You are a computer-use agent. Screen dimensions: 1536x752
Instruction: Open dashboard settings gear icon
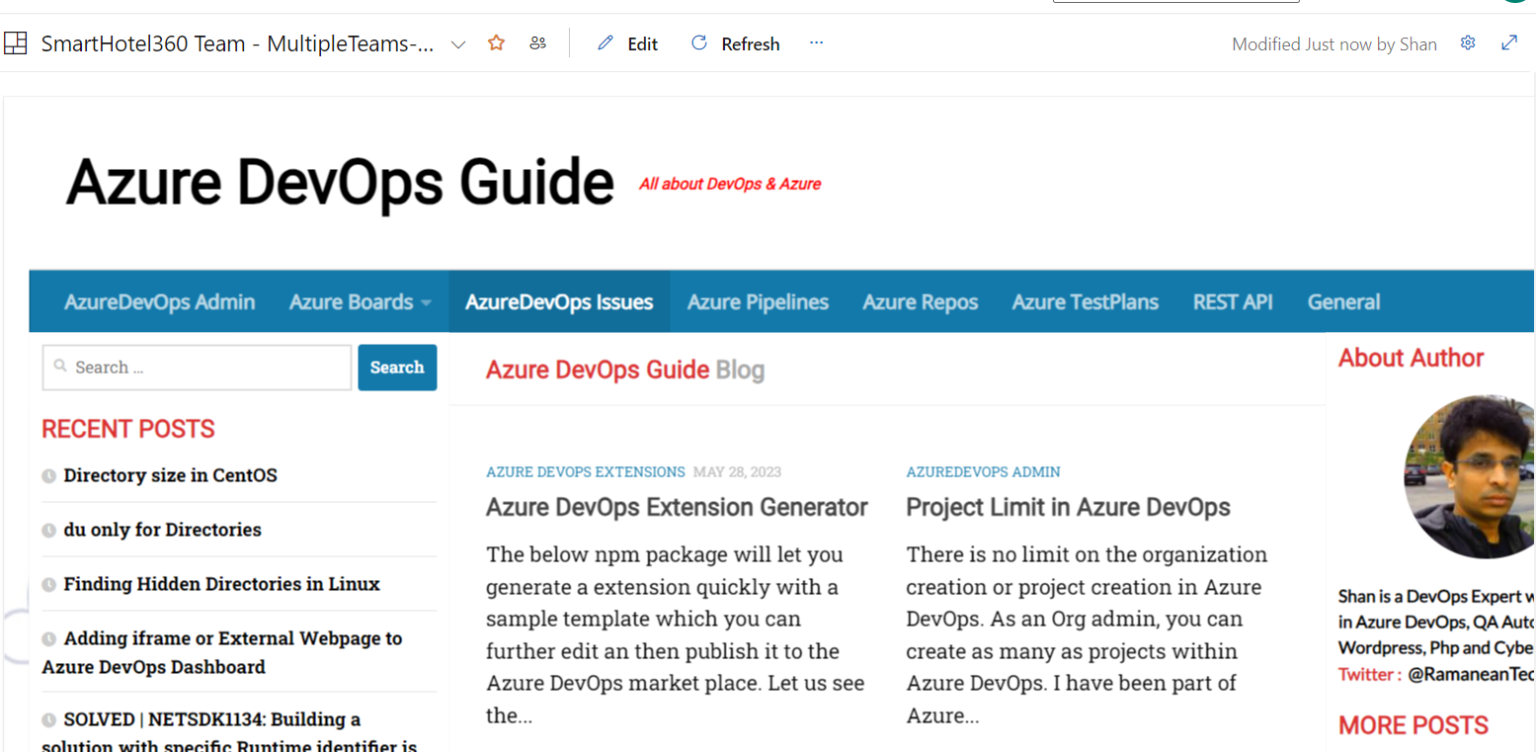1468,43
